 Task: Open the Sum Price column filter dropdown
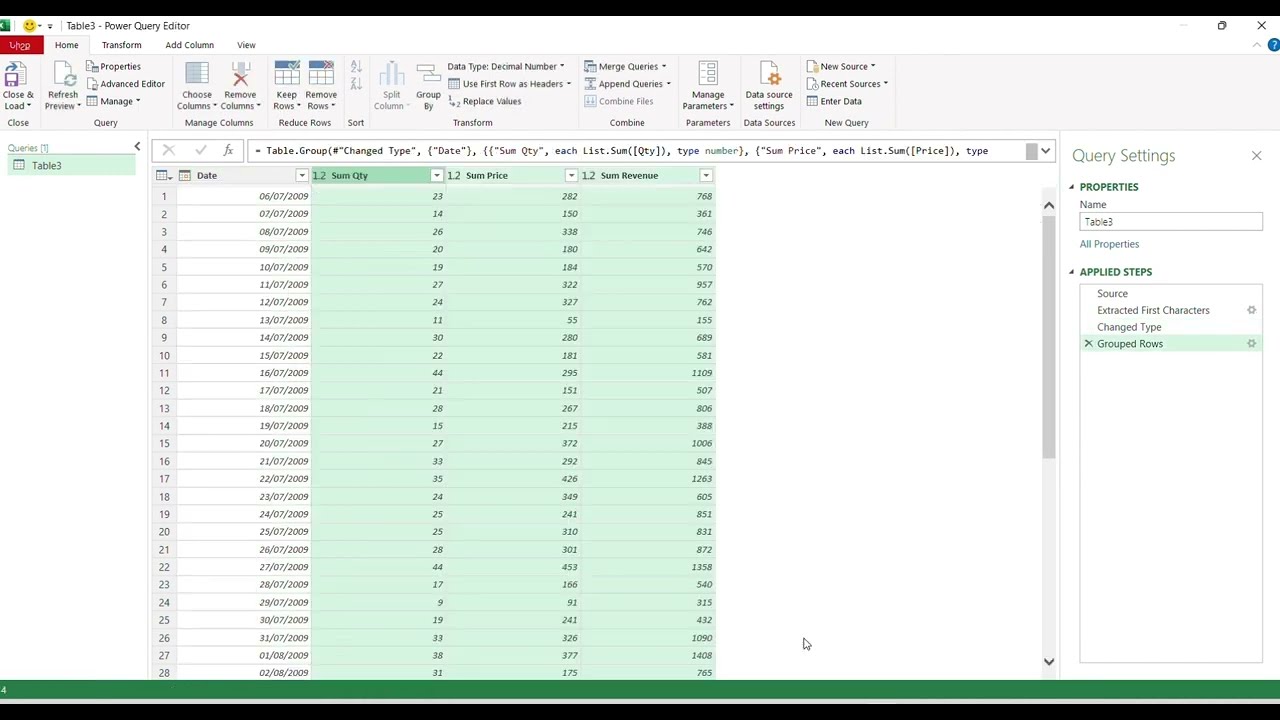tap(571, 176)
